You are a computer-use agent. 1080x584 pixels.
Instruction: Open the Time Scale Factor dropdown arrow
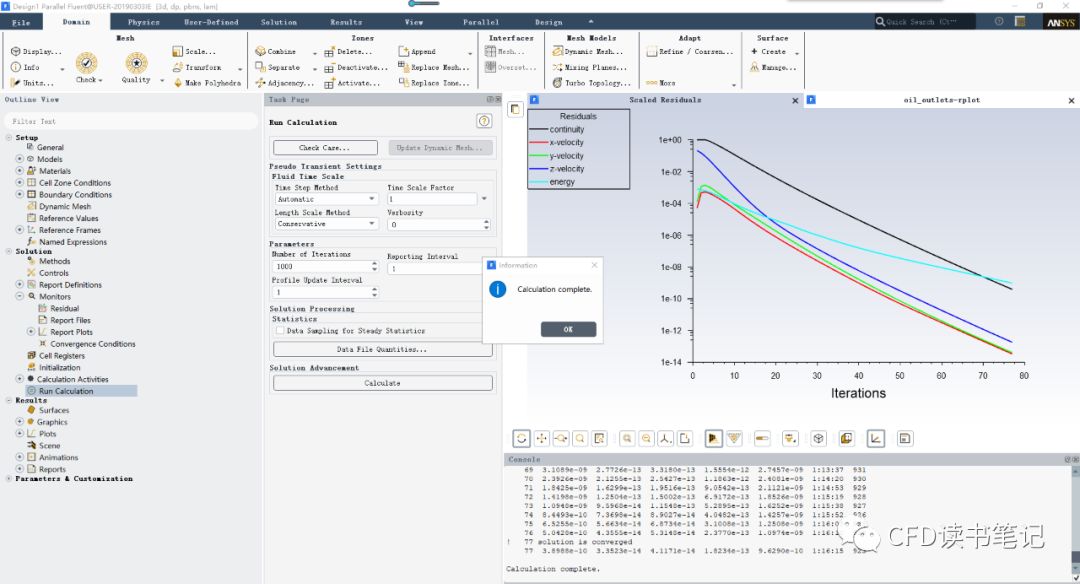click(484, 199)
